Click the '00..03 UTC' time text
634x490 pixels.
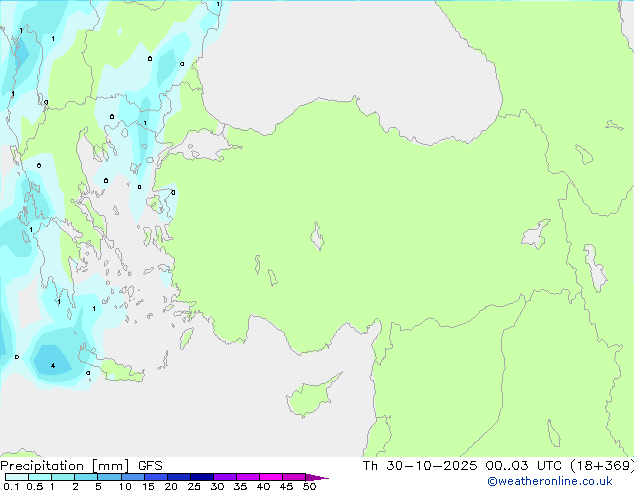[523, 466]
